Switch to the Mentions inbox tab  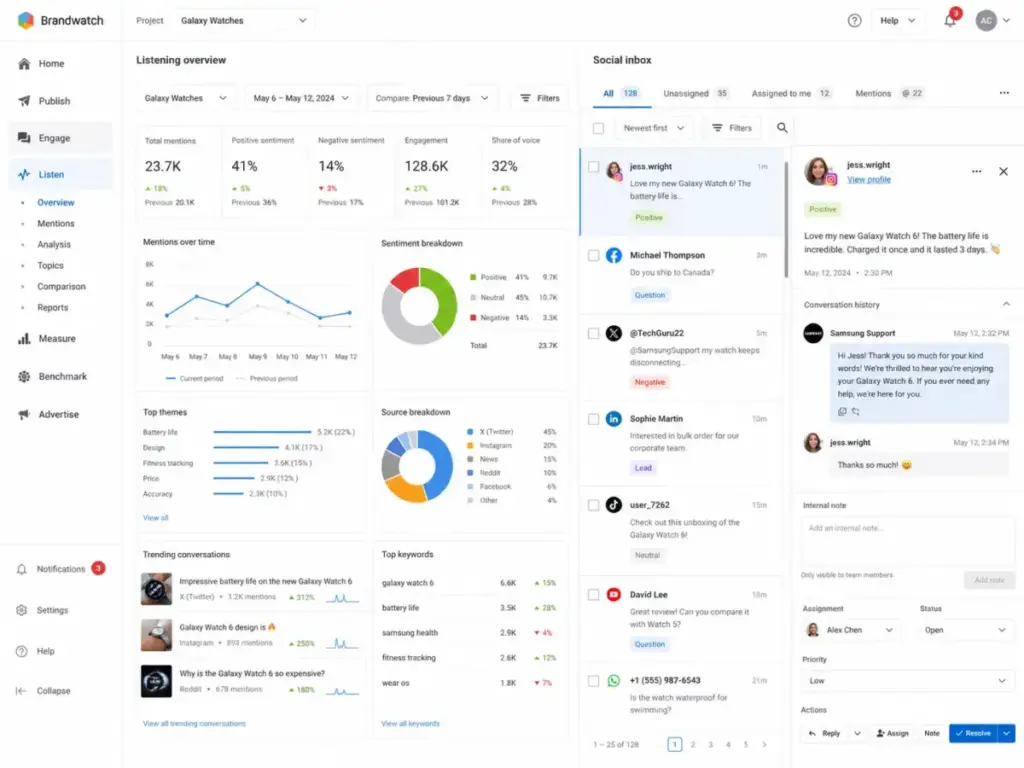(889, 93)
